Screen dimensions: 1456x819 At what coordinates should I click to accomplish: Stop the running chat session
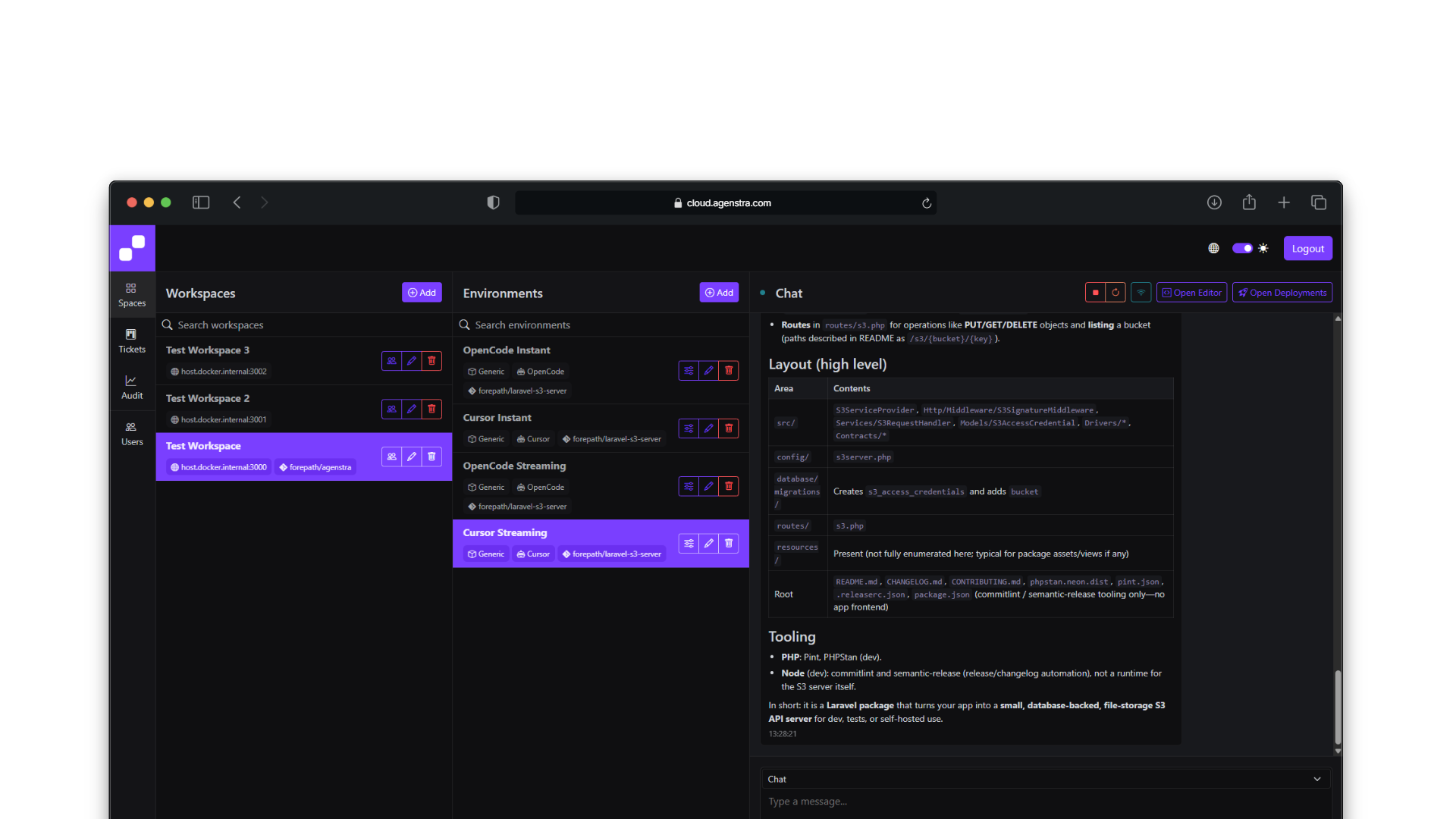tap(1095, 293)
